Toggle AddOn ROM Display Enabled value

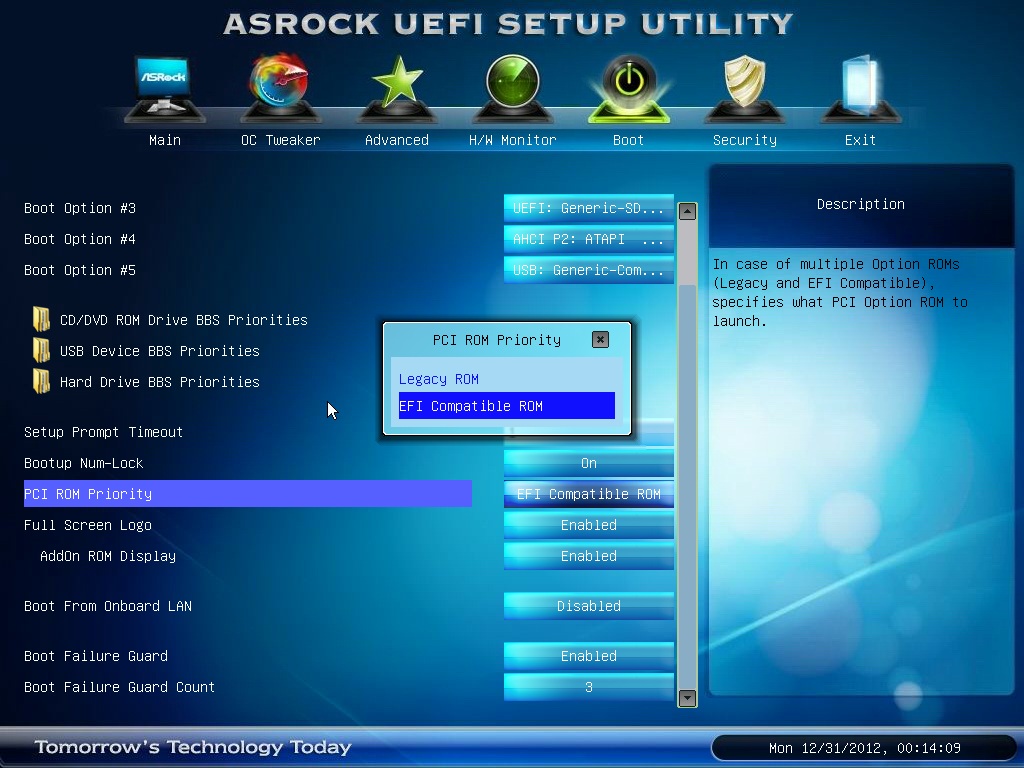point(588,556)
